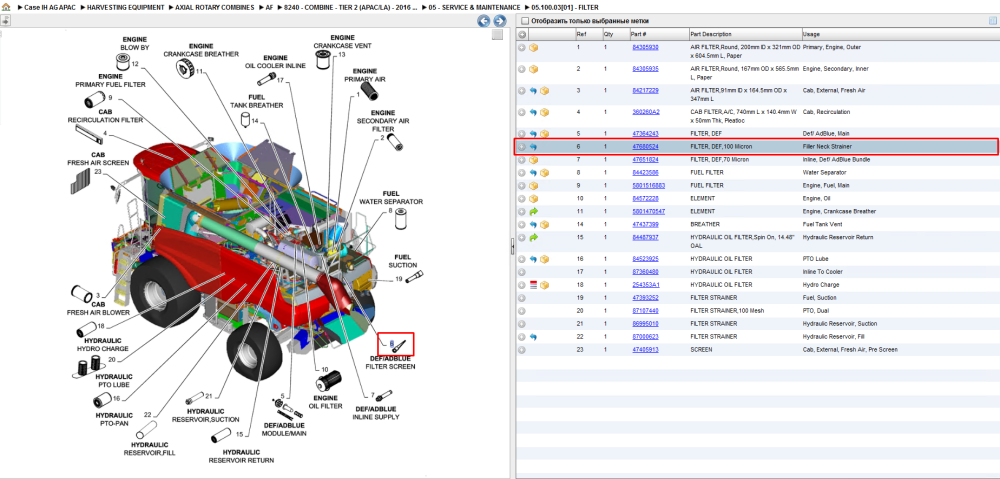Open part number 47364243 link

click(x=645, y=133)
